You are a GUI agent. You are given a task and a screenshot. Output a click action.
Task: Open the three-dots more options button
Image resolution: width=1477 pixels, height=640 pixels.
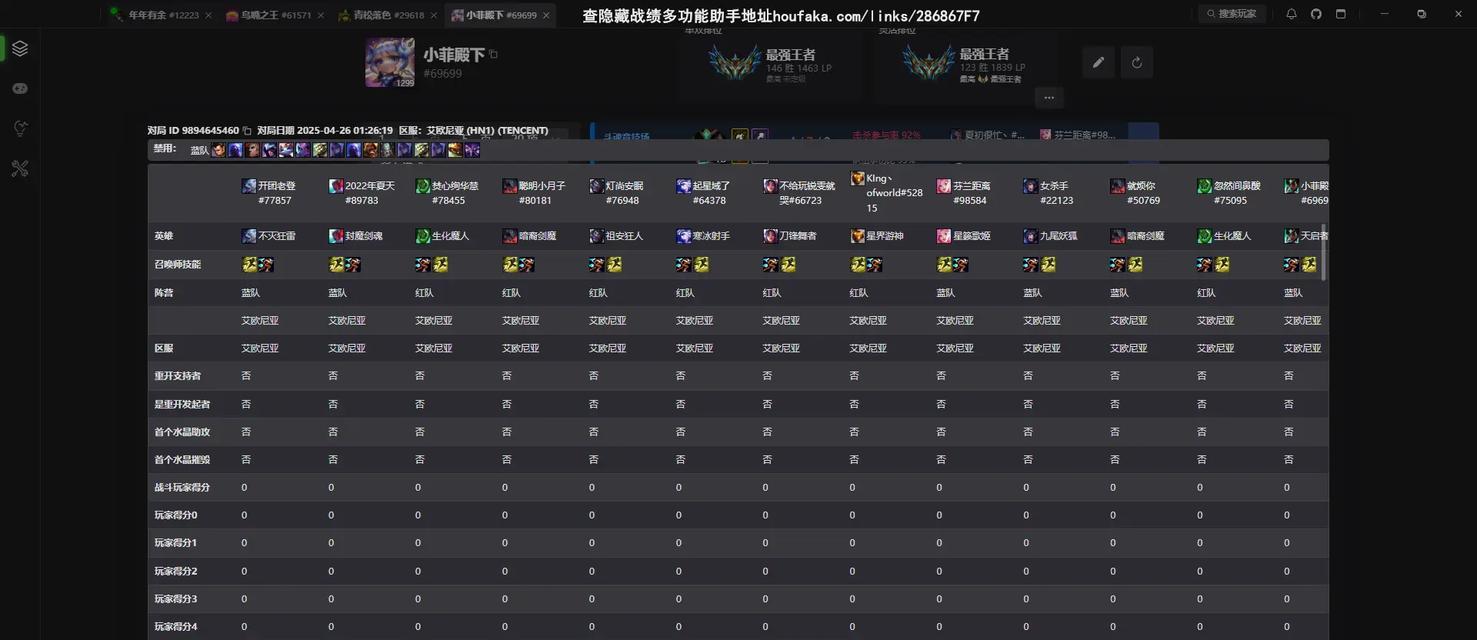point(1049,97)
